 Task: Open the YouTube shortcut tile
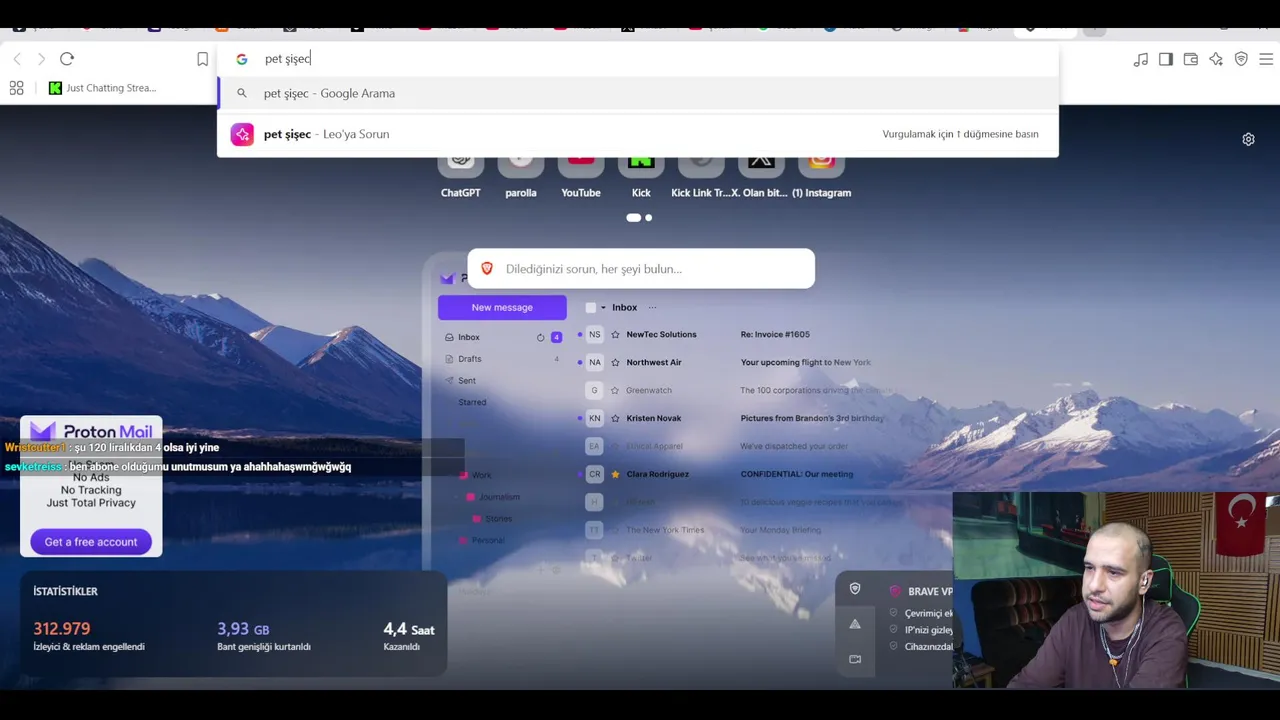pos(581,176)
